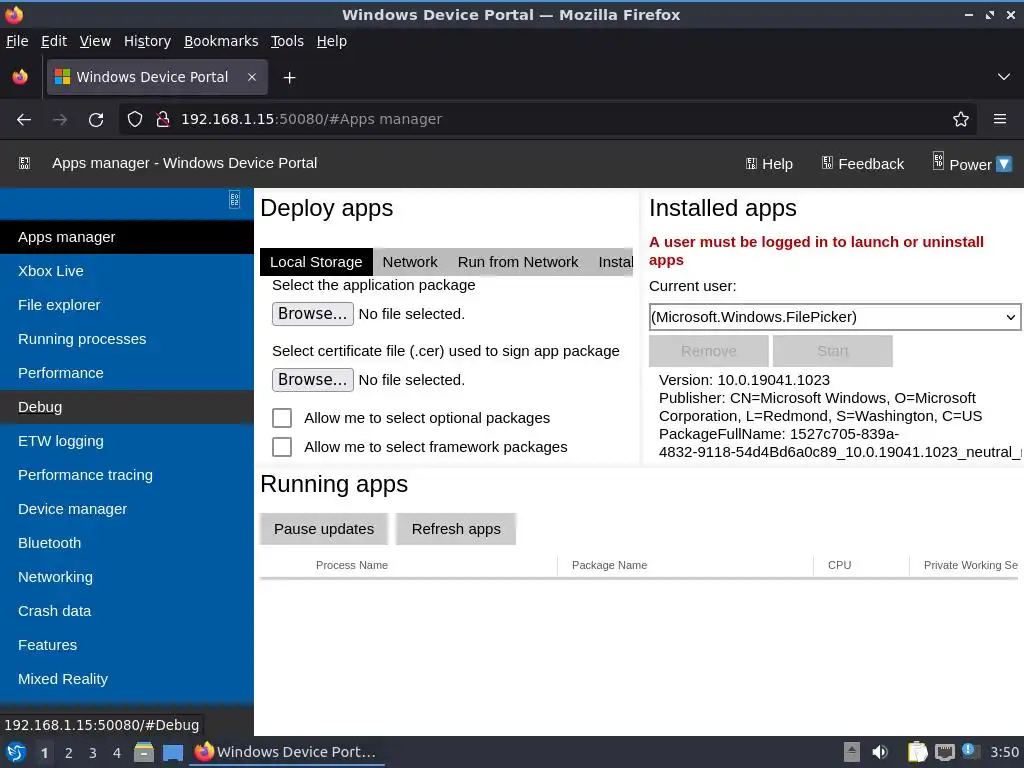Click the file manager icon in taskbar
This screenshot has height=768, width=1024.
144,752
